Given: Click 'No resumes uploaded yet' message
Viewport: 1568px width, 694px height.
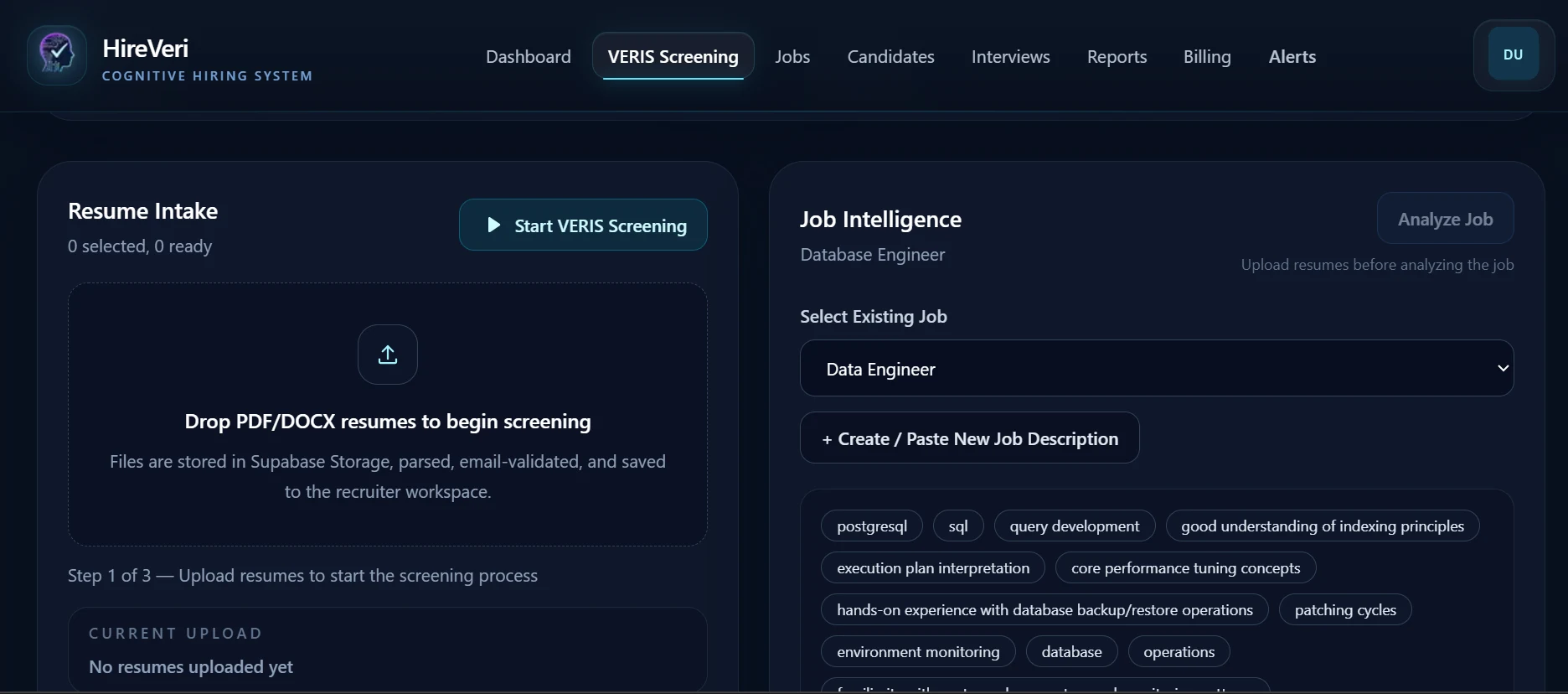Looking at the screenshot, I should coord(191,667).
